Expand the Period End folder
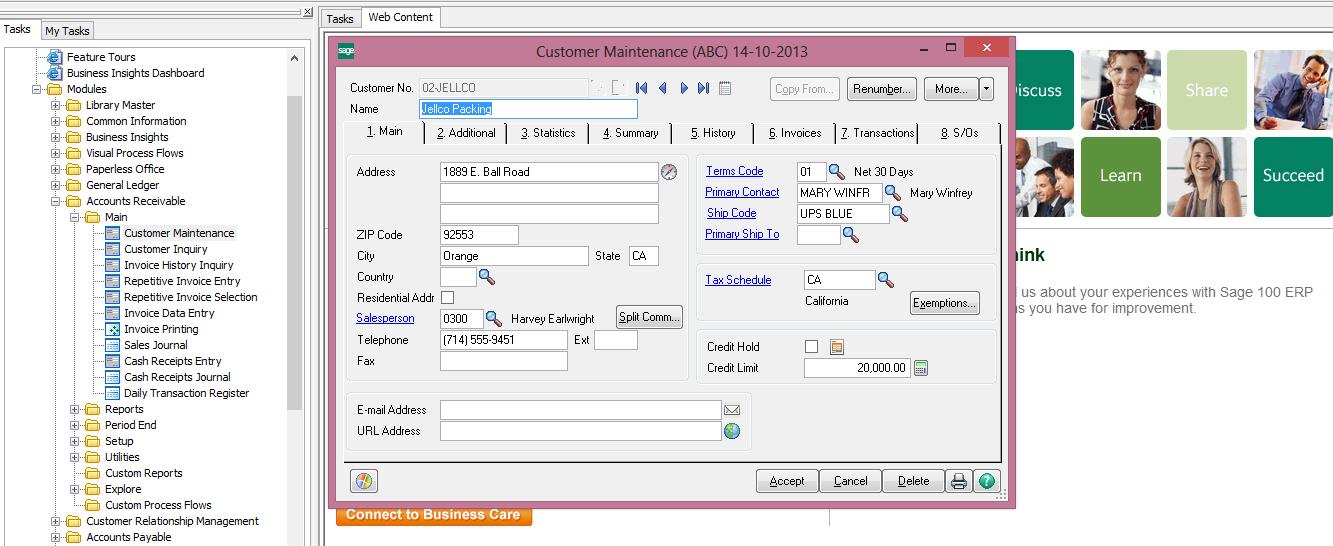 coord(75,425)
